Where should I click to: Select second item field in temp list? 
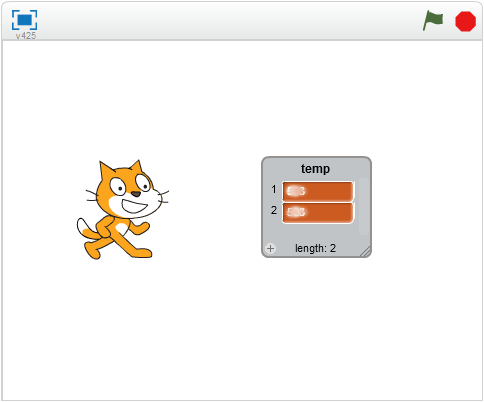[x=318, y=212]
